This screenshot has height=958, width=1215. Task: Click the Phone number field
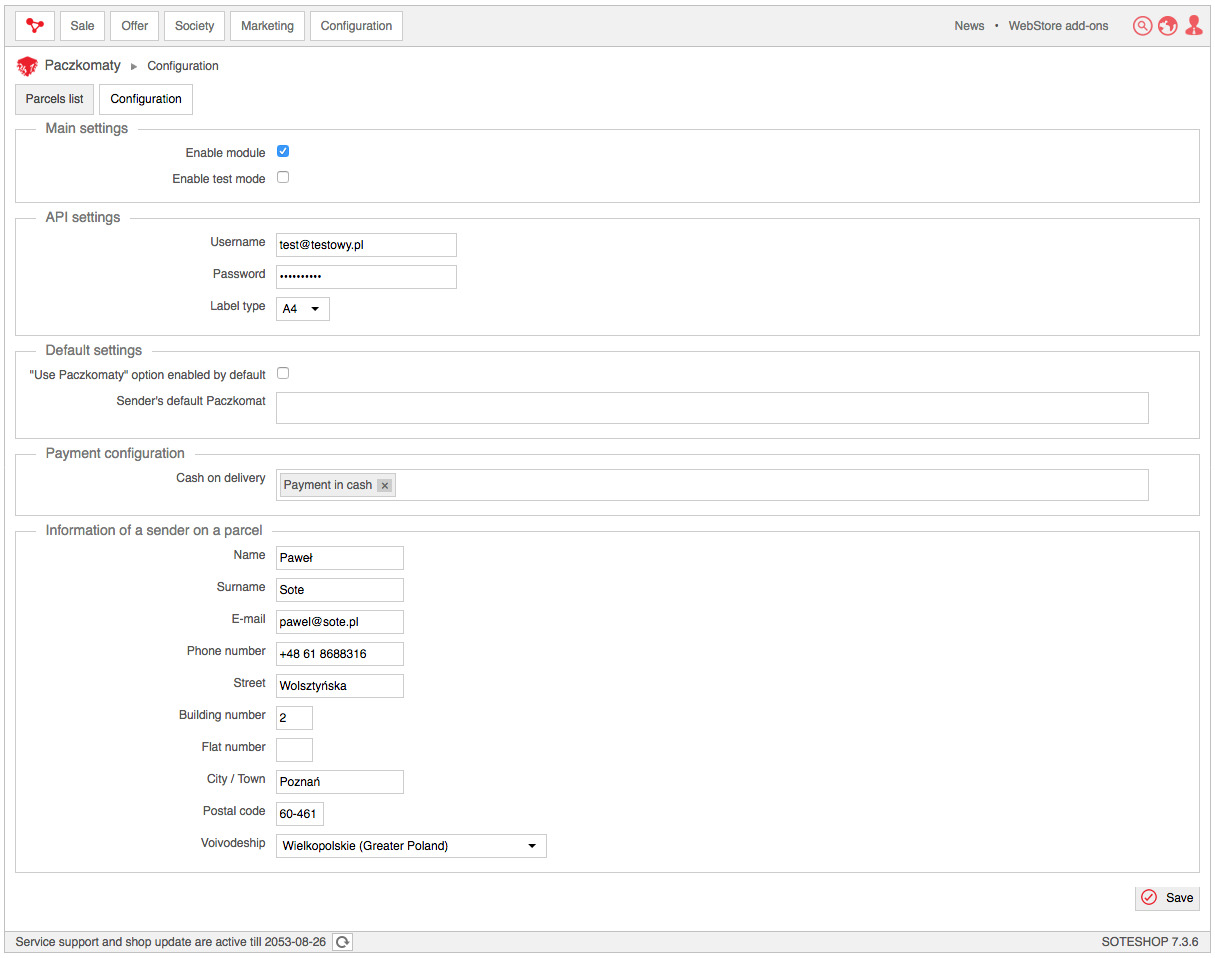click(x=340, y=654)
